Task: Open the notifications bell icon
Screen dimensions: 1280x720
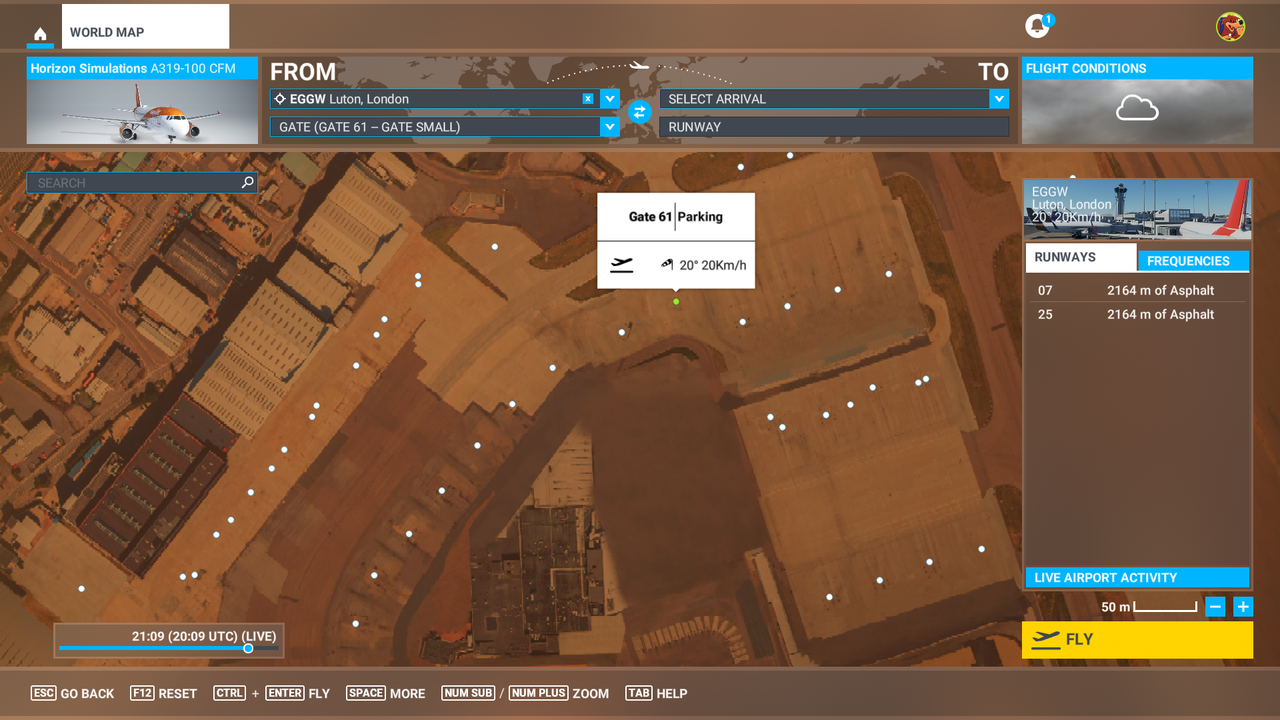Action: click(1038, 26)
